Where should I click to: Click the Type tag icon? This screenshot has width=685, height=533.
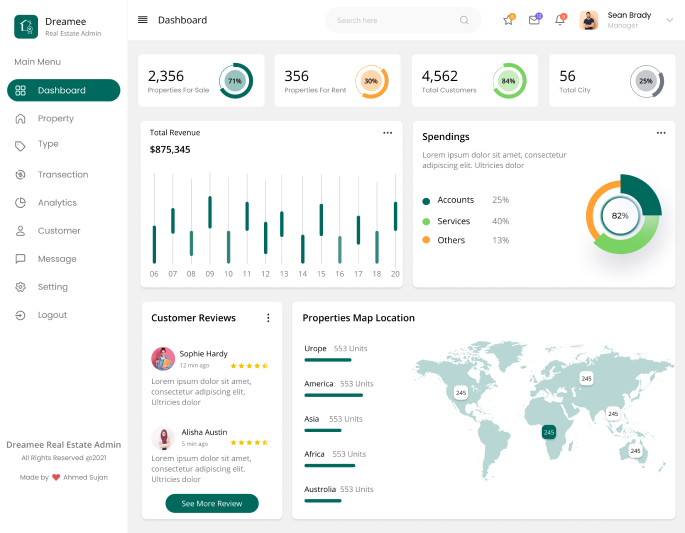coord(20,146)
